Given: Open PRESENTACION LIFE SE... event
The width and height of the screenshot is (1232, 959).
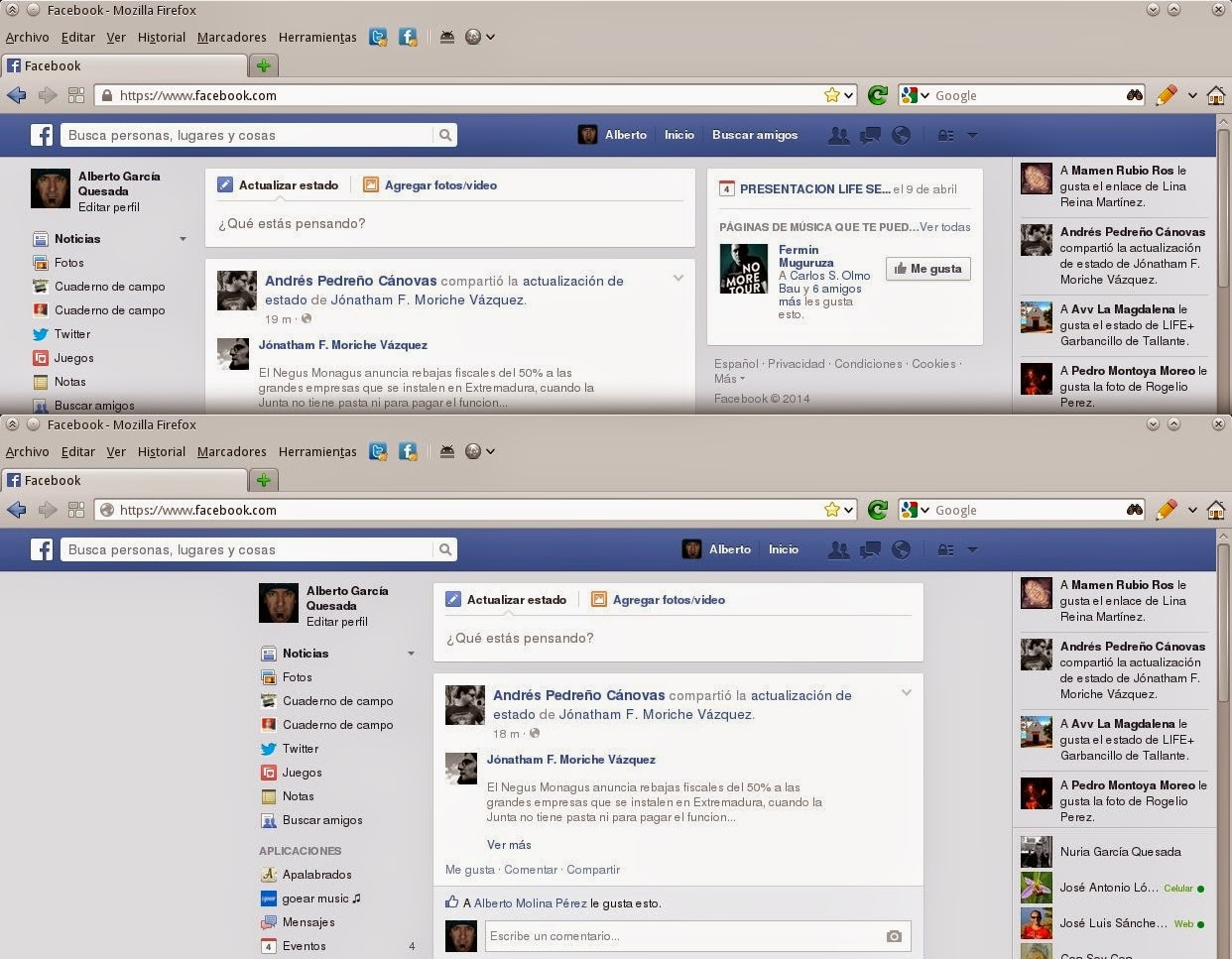Looking at the screenshot, I should (814, 188).
